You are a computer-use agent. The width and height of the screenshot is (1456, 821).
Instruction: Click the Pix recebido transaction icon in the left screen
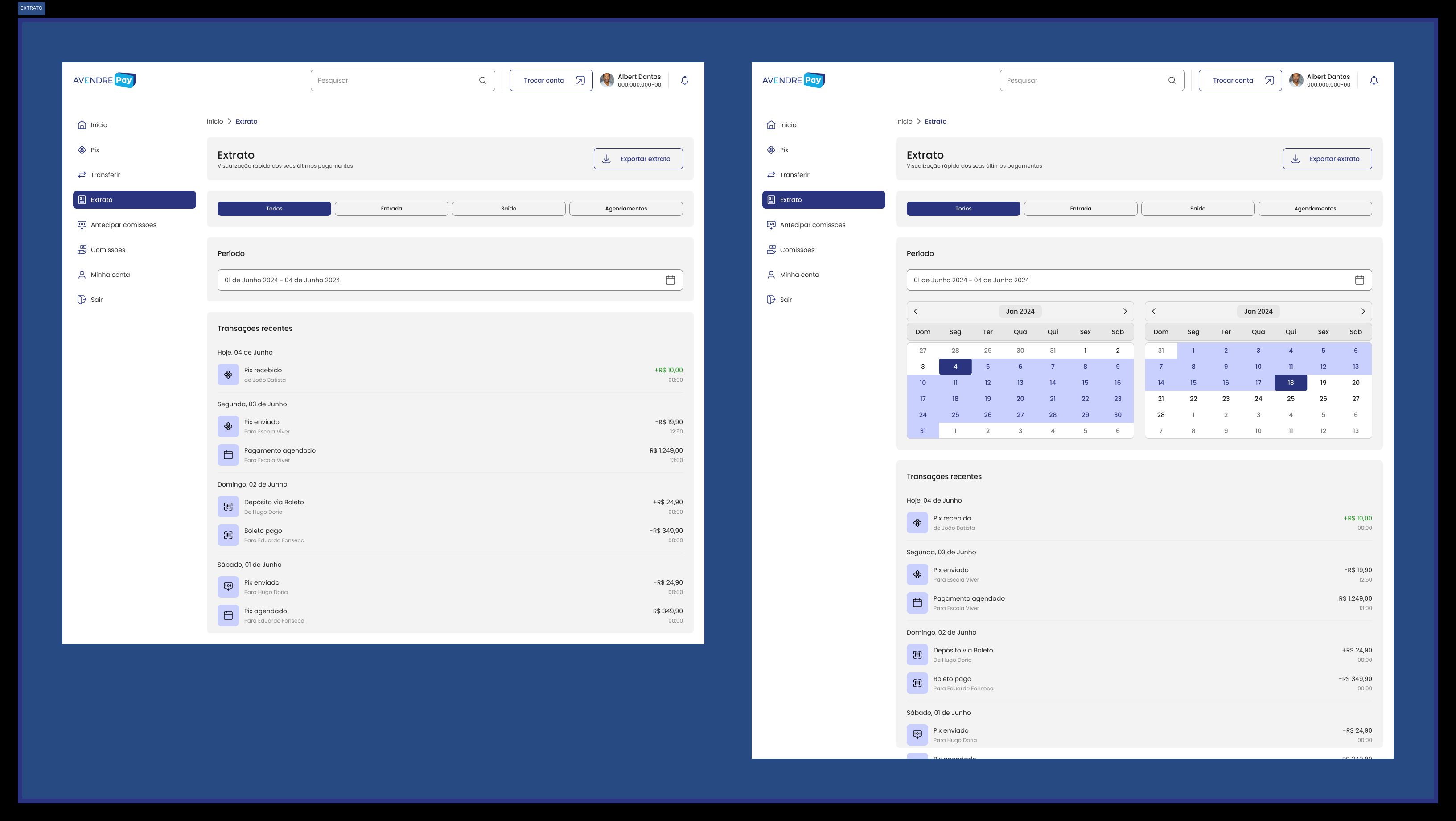tap(228, 375)
